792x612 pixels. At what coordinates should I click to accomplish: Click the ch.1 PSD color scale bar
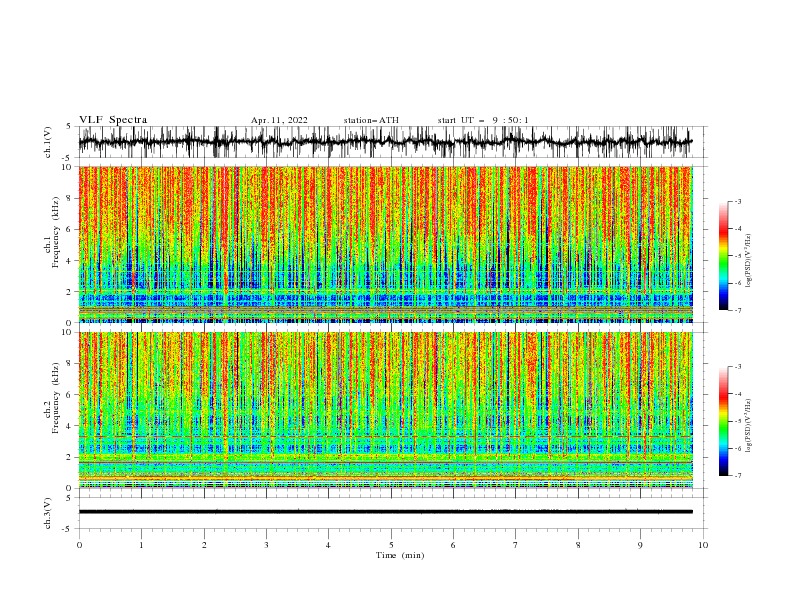[723, 256]
